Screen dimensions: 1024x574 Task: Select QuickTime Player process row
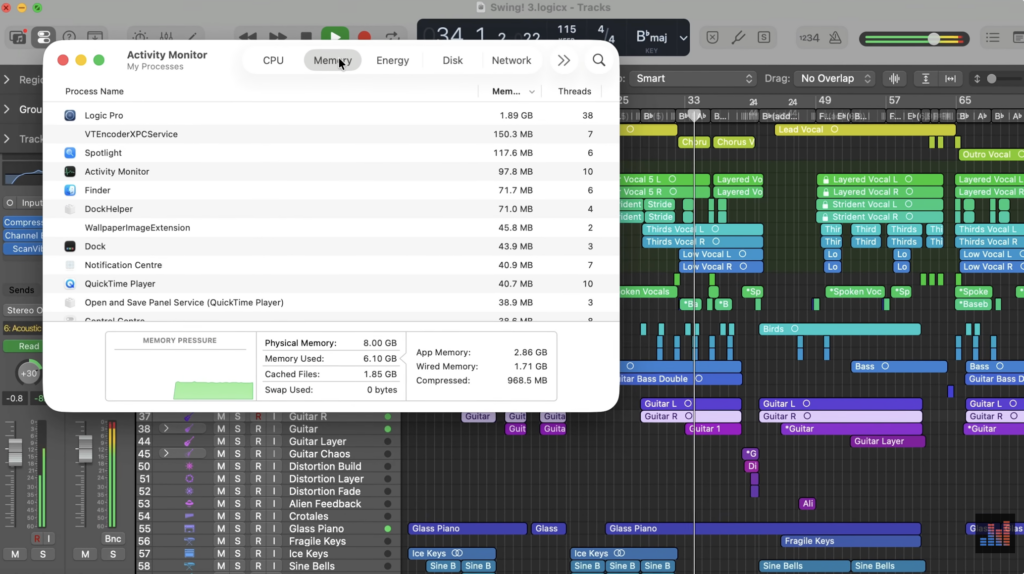(331, 284)
